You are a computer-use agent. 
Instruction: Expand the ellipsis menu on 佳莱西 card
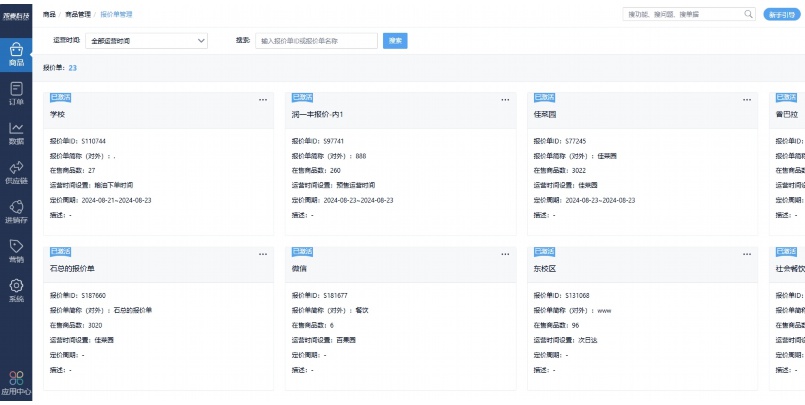(x=746, y=100)
